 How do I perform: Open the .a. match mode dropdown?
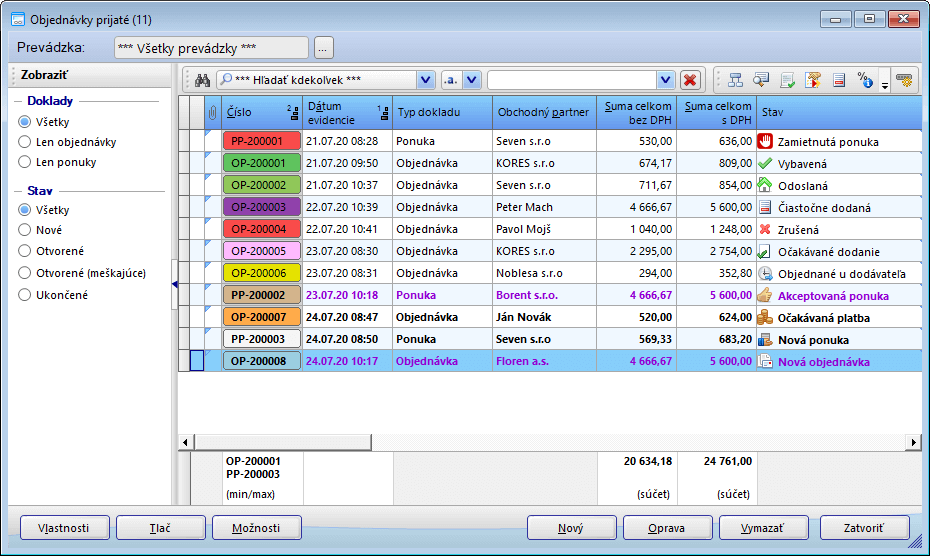tap(472, 80)
